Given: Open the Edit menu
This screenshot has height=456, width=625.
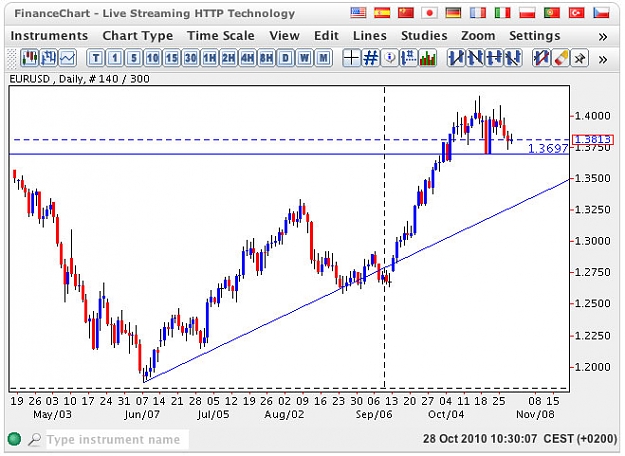Looking at the screenshot, I should point(326,36).
